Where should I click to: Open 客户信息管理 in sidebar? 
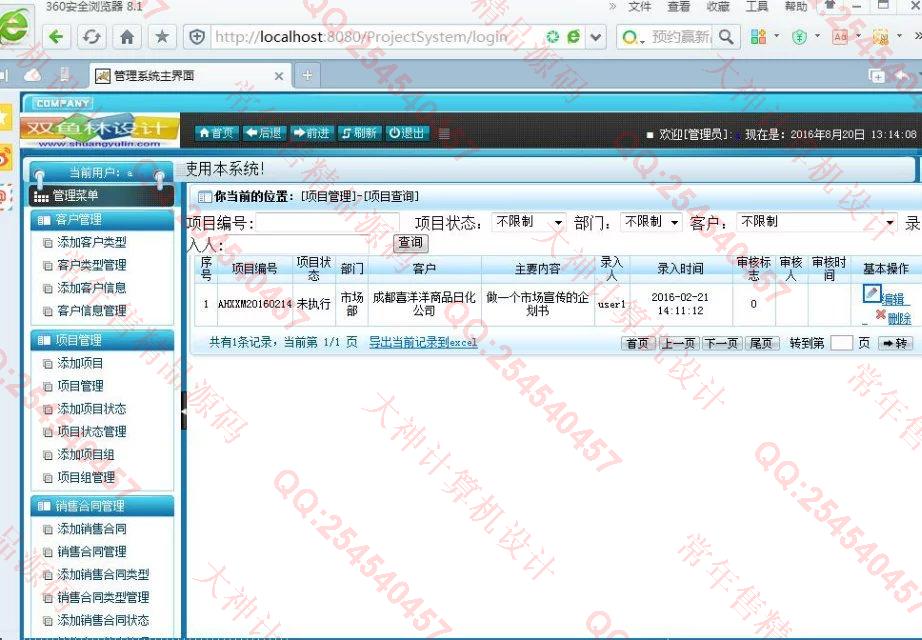pyautogui.click(x=91, y=311)
